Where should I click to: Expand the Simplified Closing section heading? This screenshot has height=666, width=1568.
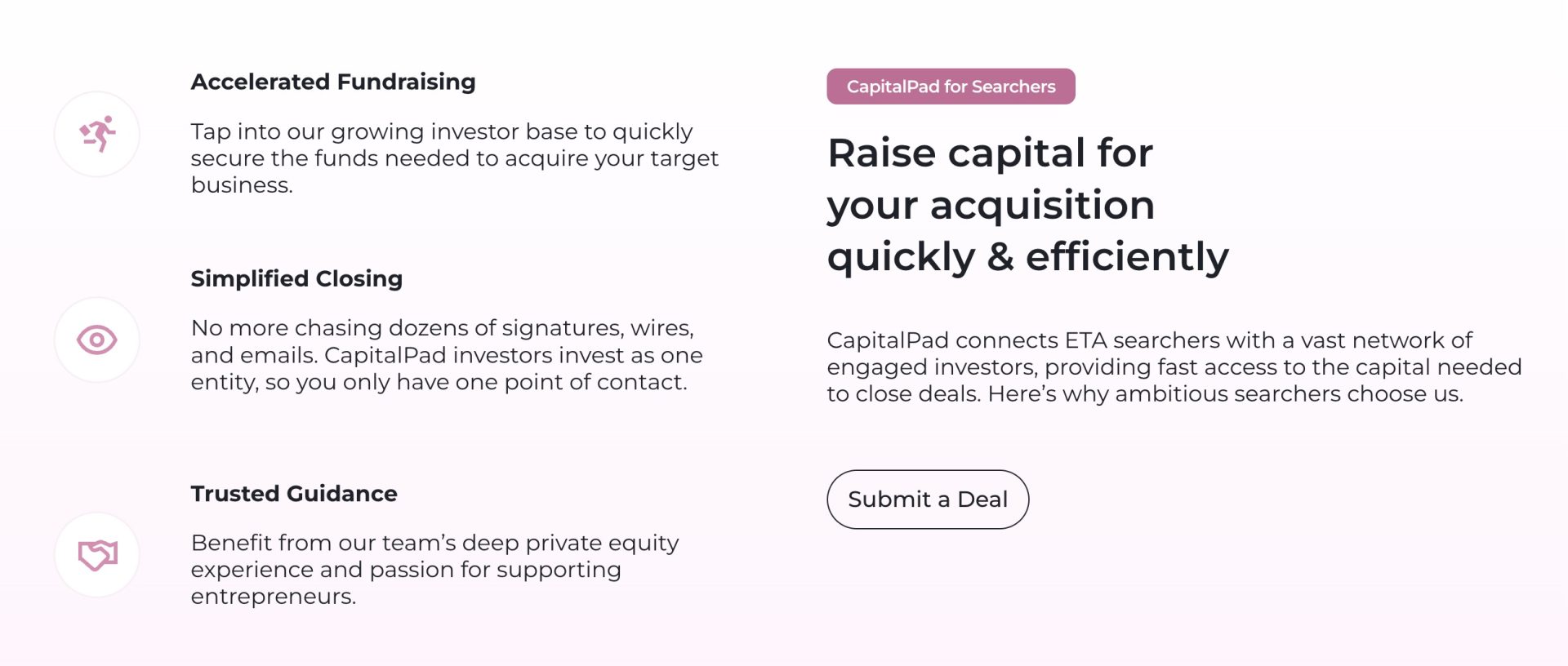pyautogui.click(x=296, y=278)
